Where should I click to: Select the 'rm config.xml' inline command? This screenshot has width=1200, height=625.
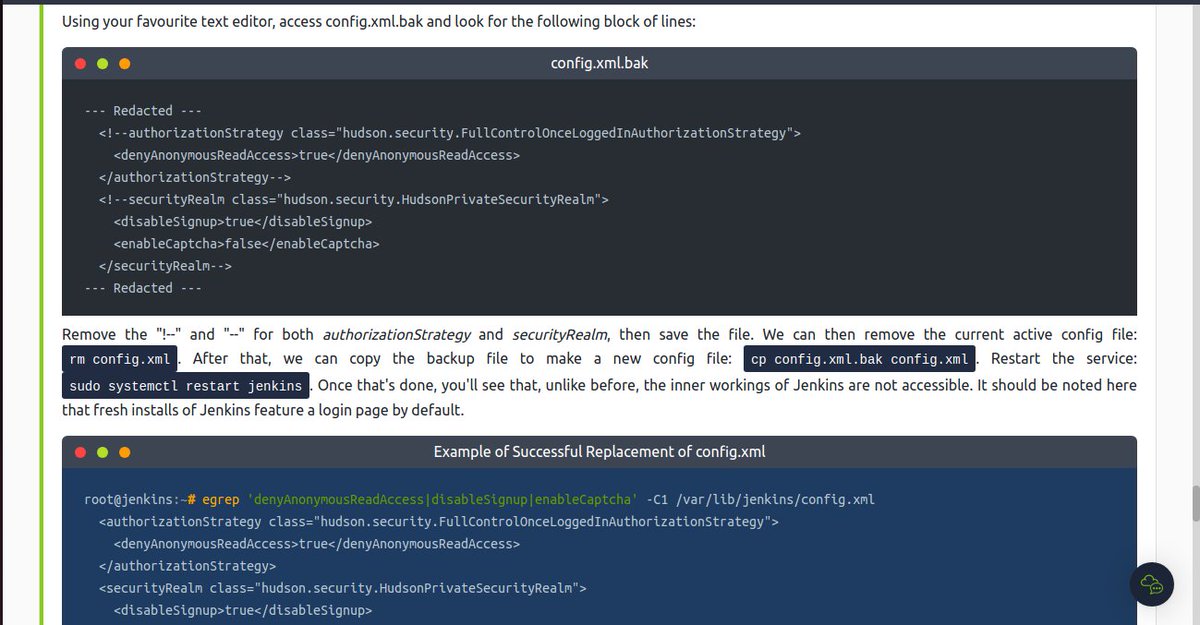click(122, 358)
